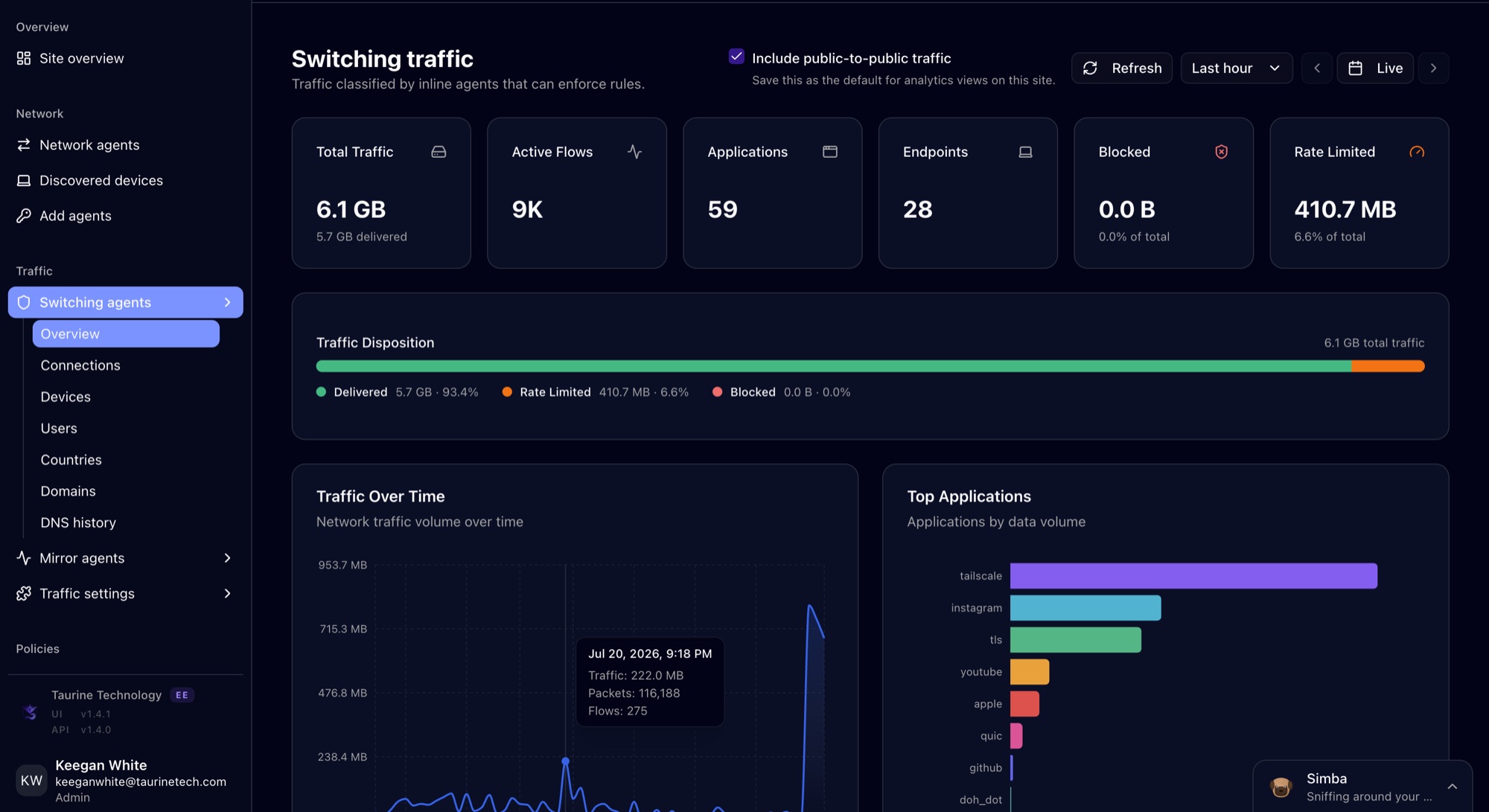Image resolution: width=1489 pixels, height=812 pixels.
Task: Click the quic pink bar
Action: 1016,736
